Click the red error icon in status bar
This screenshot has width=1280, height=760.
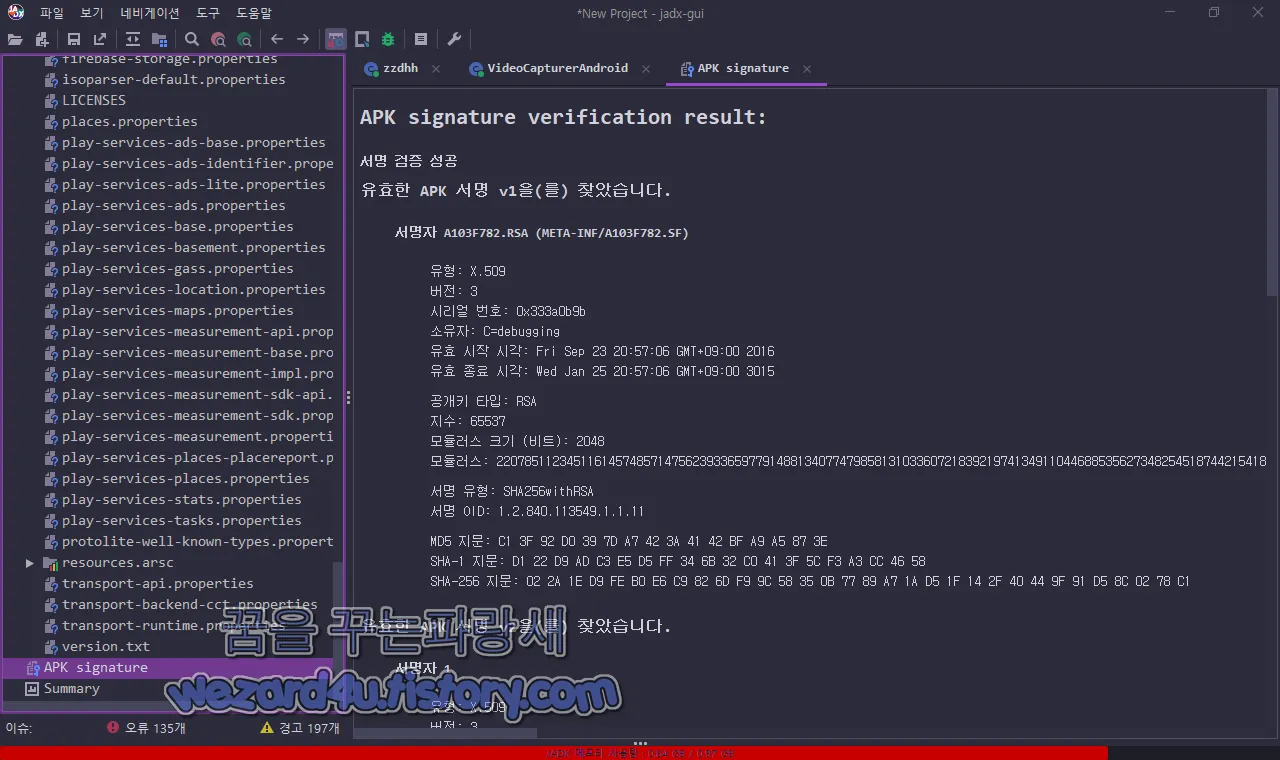click(113, 728)
